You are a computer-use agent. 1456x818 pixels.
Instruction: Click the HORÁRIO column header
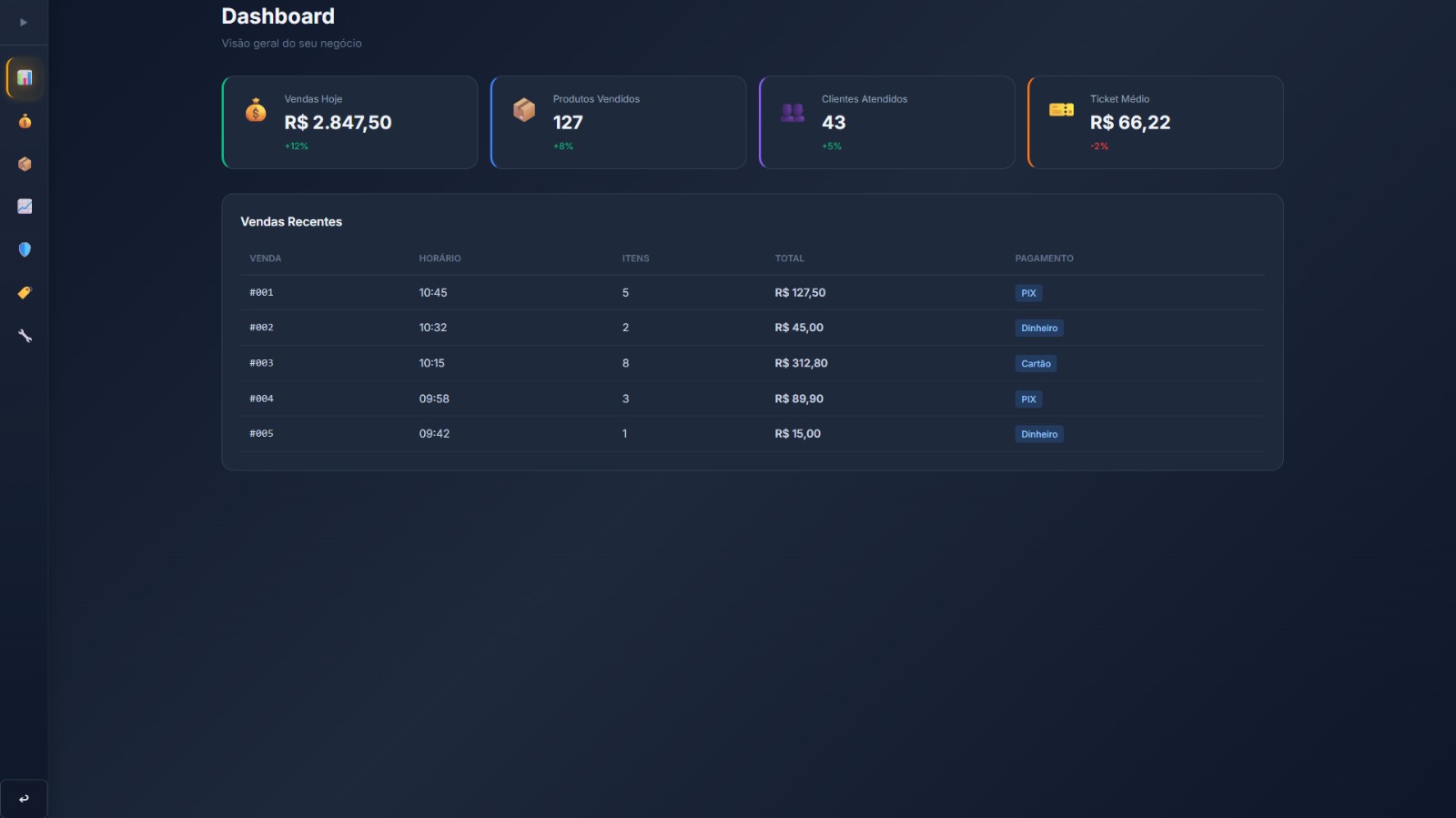[x=440, y=258]
